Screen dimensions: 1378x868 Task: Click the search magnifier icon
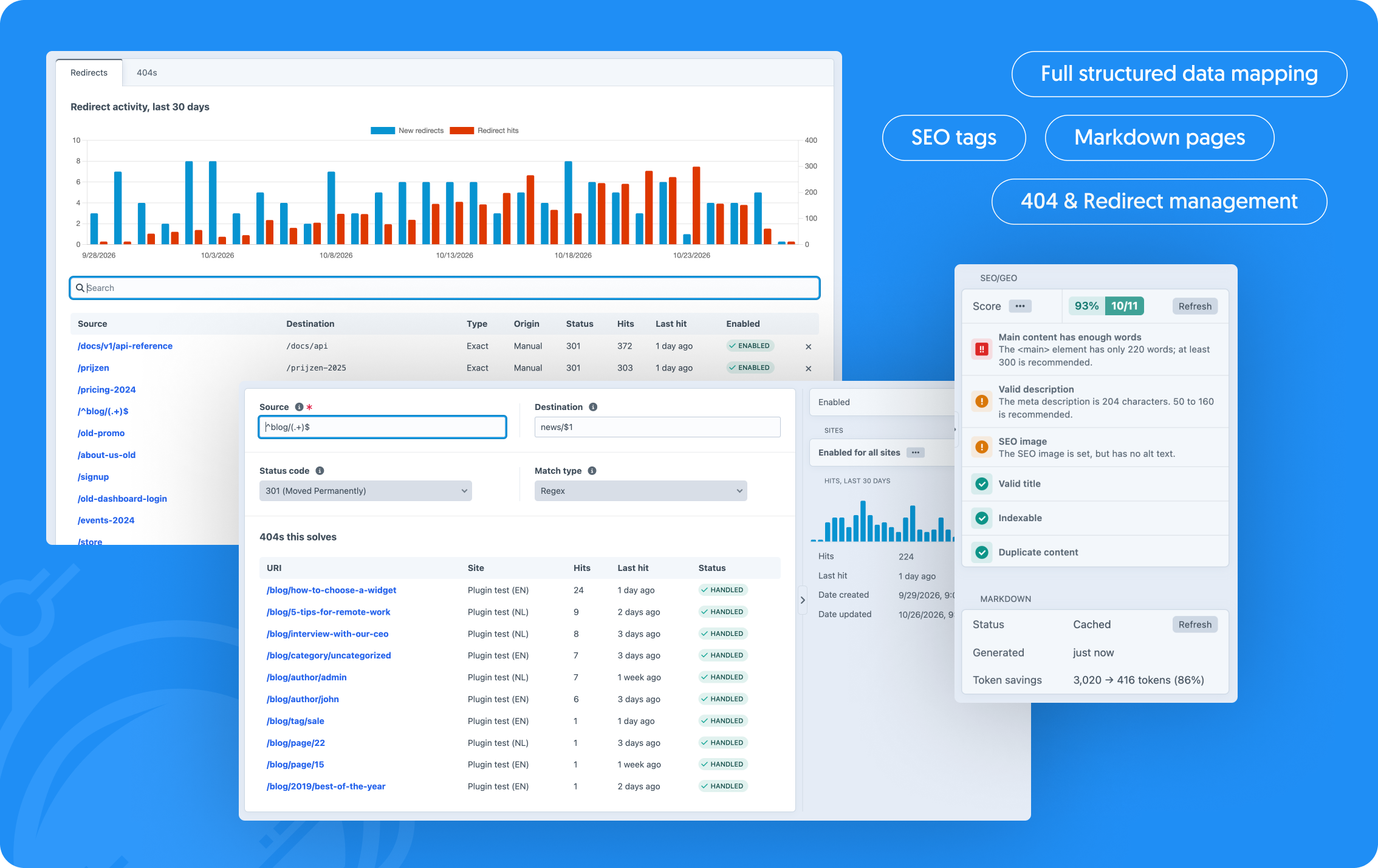point(80,288)
